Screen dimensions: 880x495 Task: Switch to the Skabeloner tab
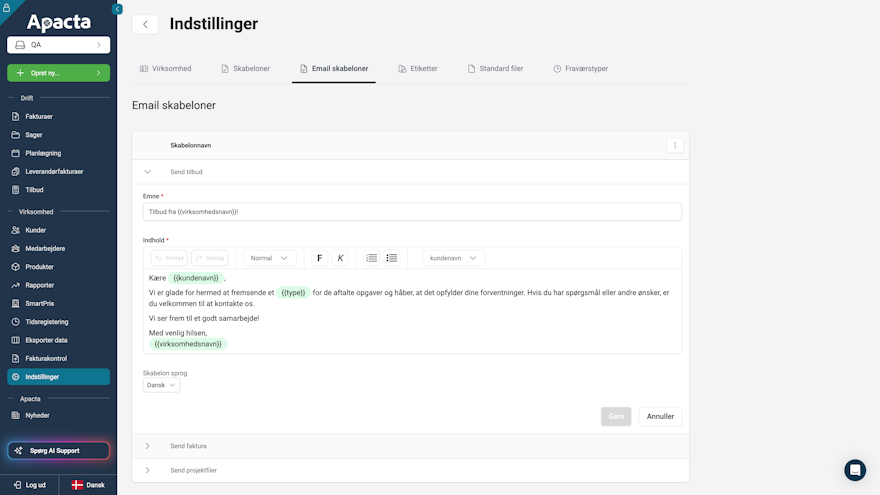coord(245,68)
